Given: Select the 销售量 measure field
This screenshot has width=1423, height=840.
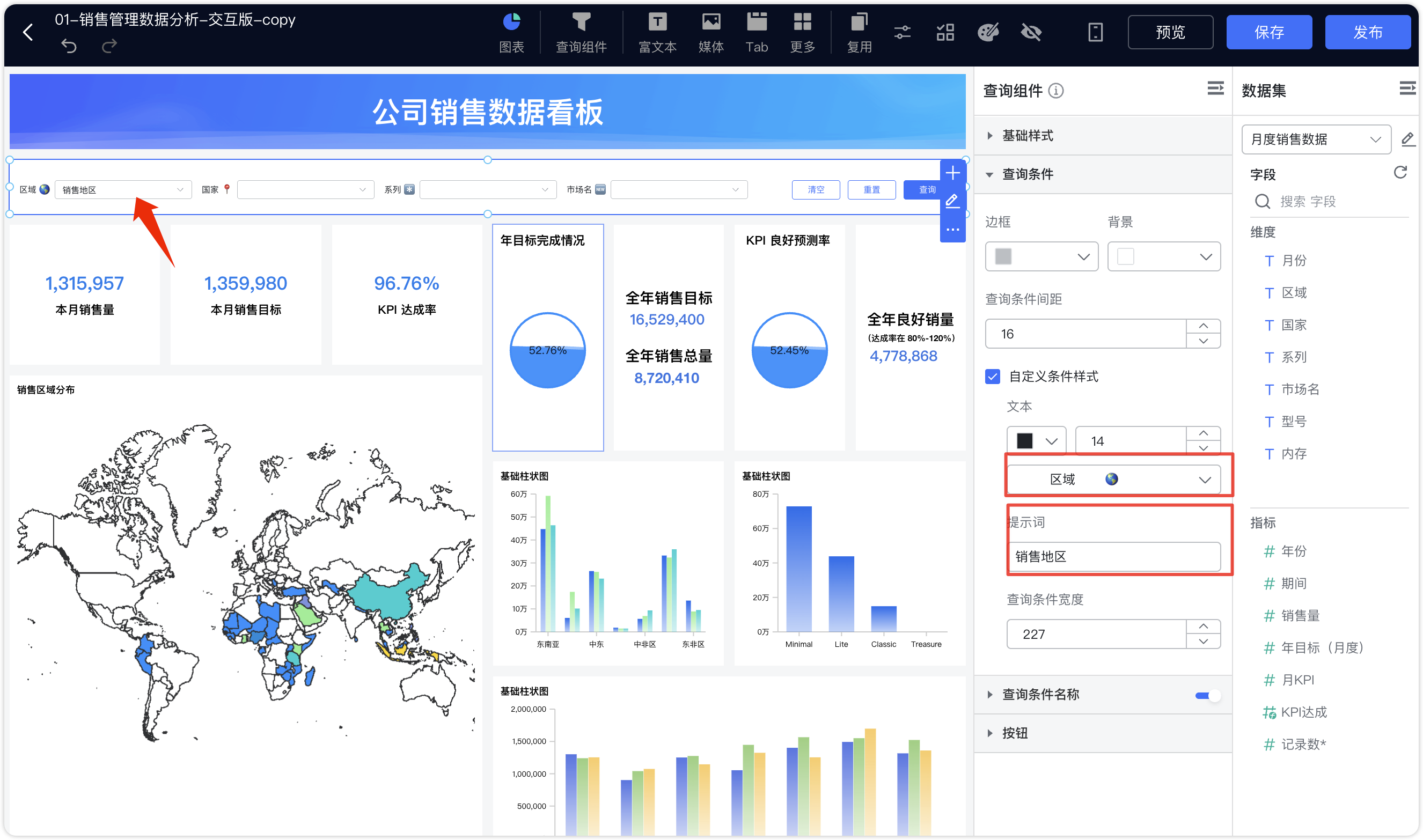Looking at the screenshot, I should tap(1300, 615).
